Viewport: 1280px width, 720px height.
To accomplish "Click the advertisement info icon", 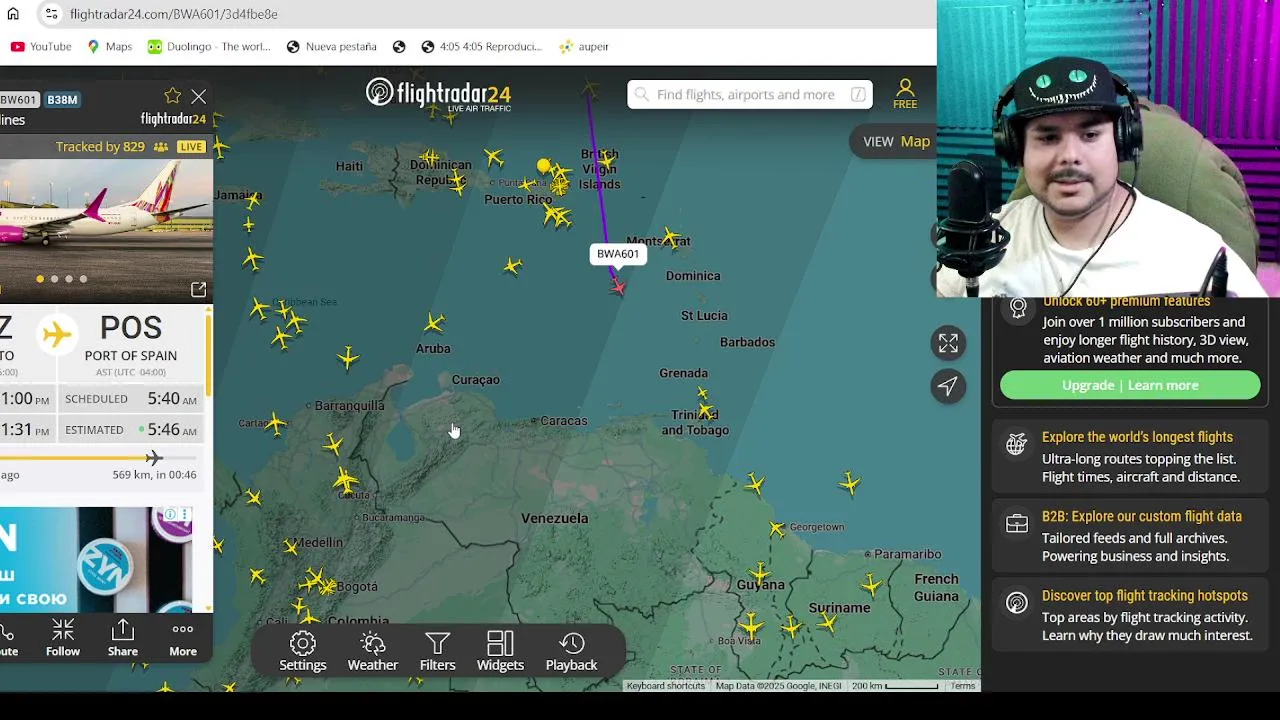I will (x=170, y=514).
